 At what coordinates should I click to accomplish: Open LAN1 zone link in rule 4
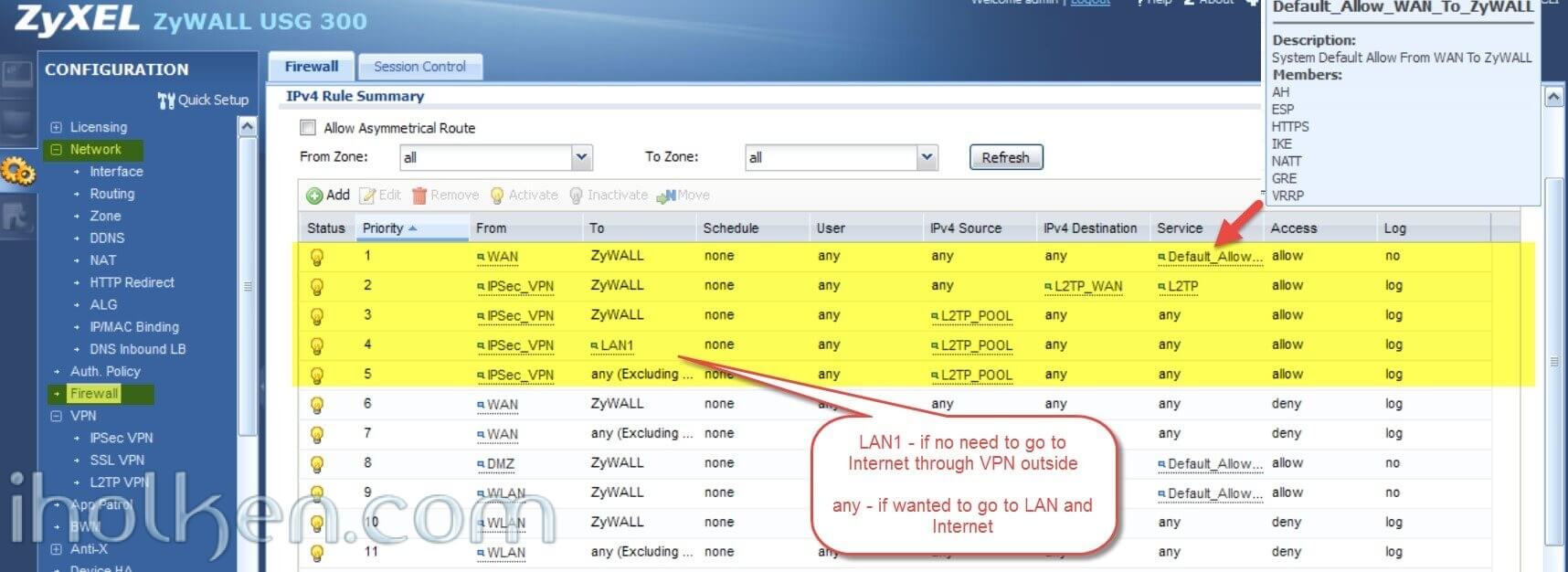pos(617,345)
